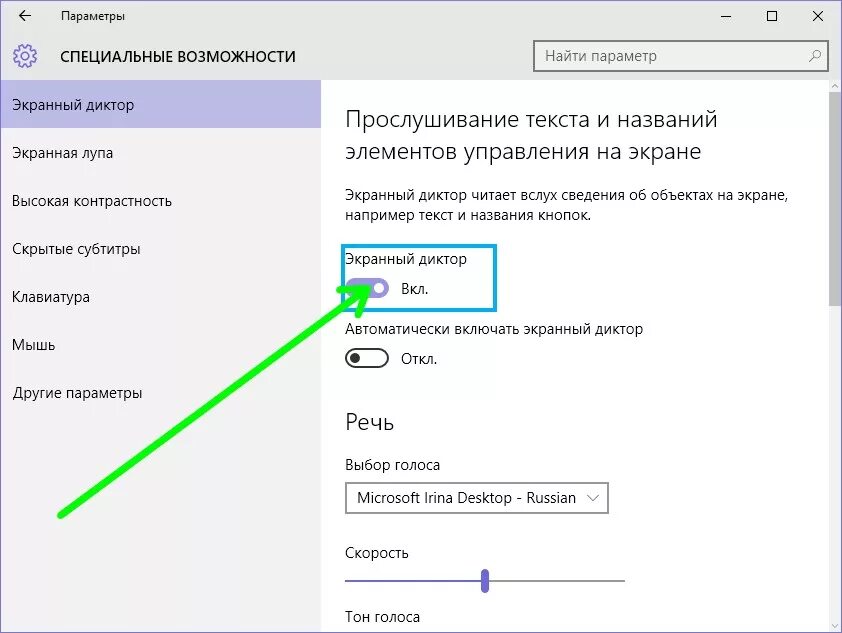
Task: Click the vertical scrollbar thumb
Action: [x=835, y=198]
